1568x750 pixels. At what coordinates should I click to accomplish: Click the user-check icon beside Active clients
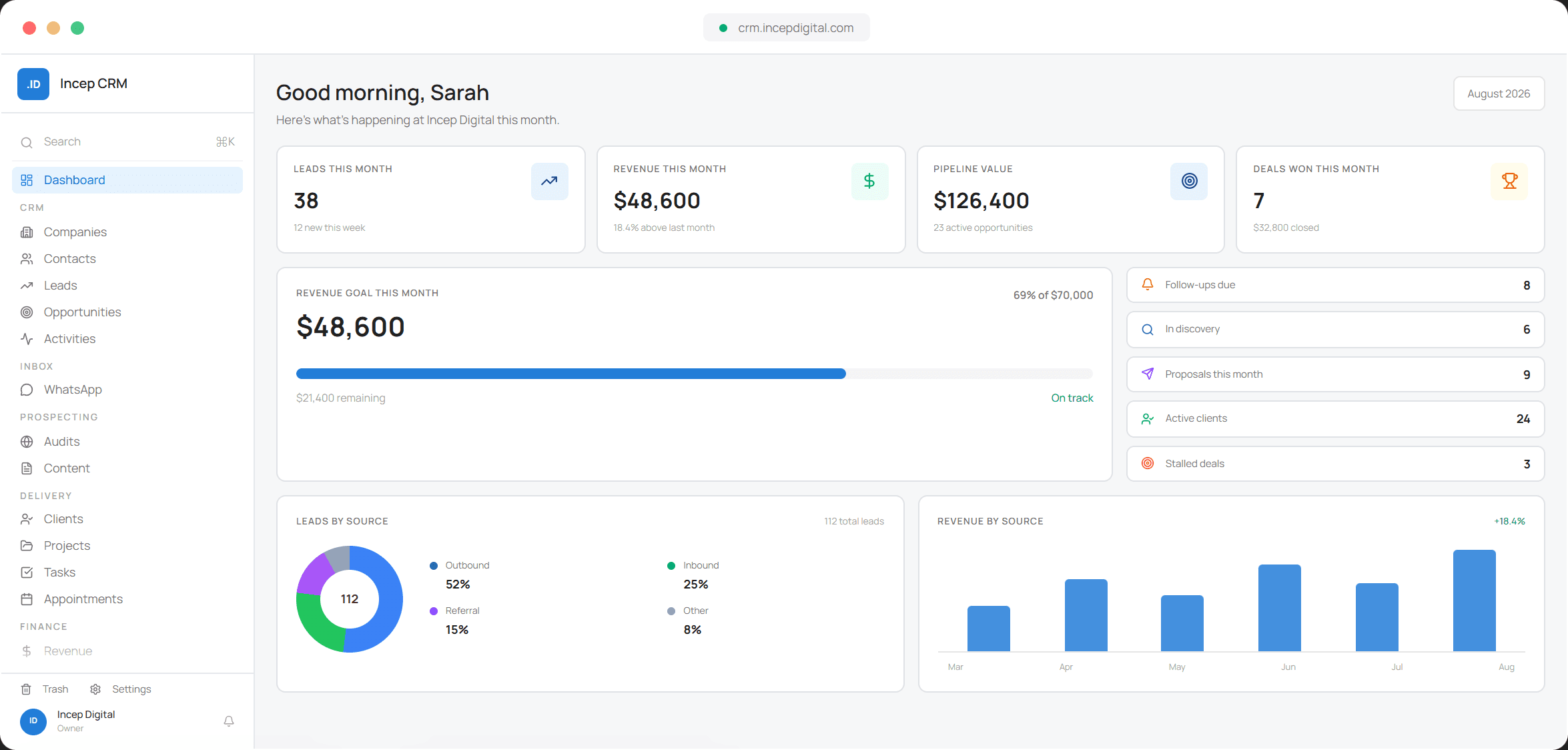pos(1148,419)
